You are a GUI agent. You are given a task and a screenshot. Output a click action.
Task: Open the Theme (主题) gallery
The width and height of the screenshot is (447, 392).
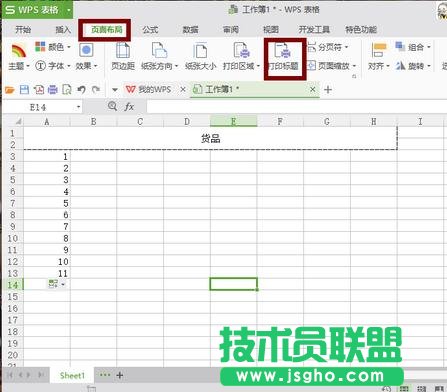click(19, 57)
